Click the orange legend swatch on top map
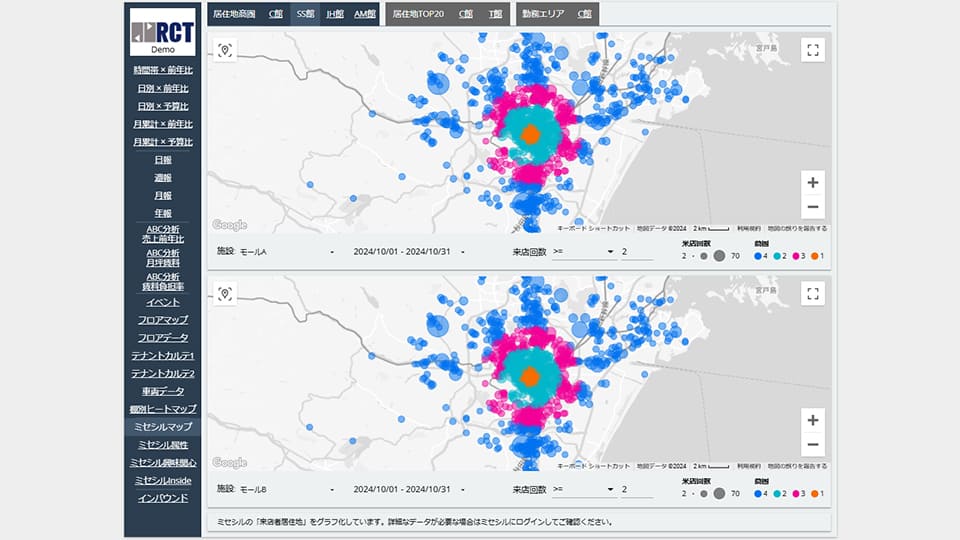960x540 pixels. [x=815, y=256]
